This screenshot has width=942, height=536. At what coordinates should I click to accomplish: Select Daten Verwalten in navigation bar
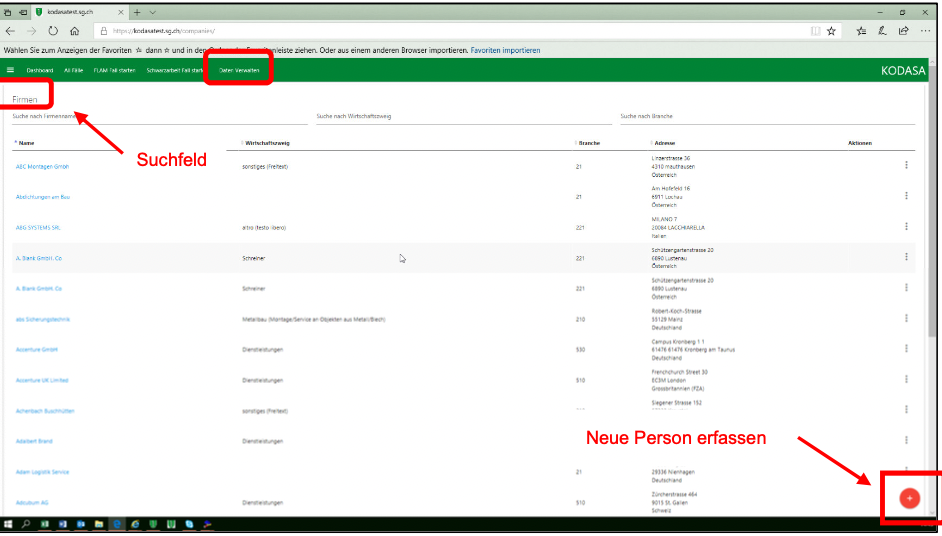click(x=239, y=70)
